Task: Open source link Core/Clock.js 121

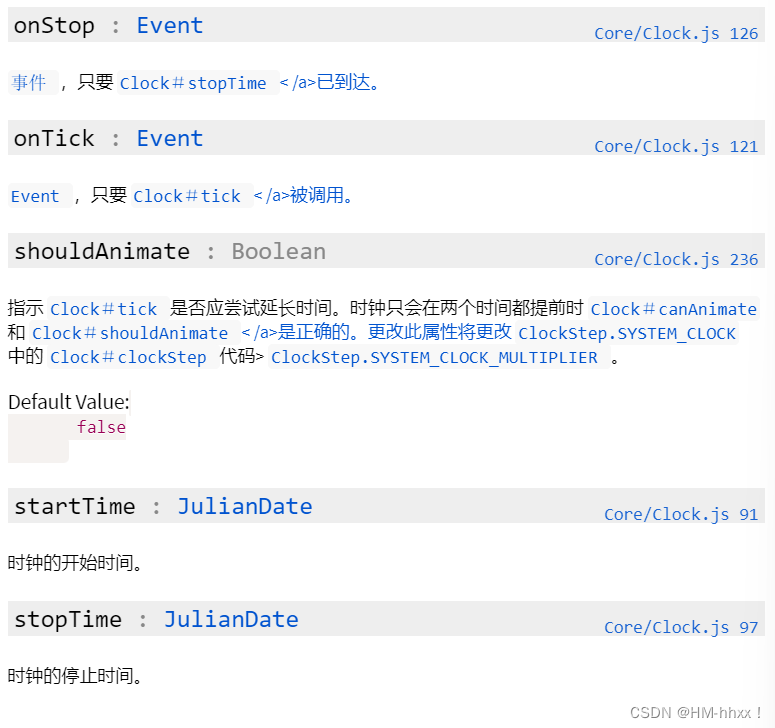Action: [676, 147]
